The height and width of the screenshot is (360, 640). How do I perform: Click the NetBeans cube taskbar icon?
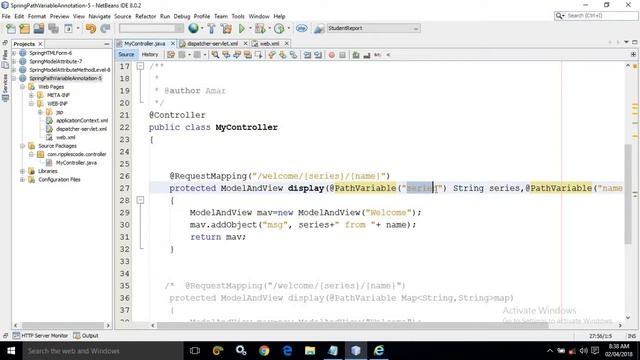356,351
